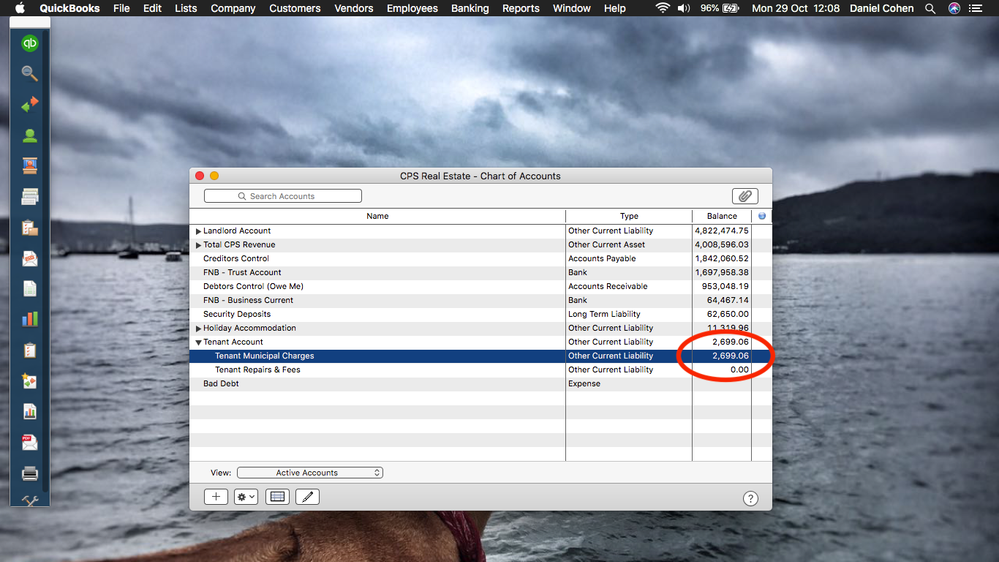
Task: Open the gear actions dropdown
Action: (x=246, y=497)
